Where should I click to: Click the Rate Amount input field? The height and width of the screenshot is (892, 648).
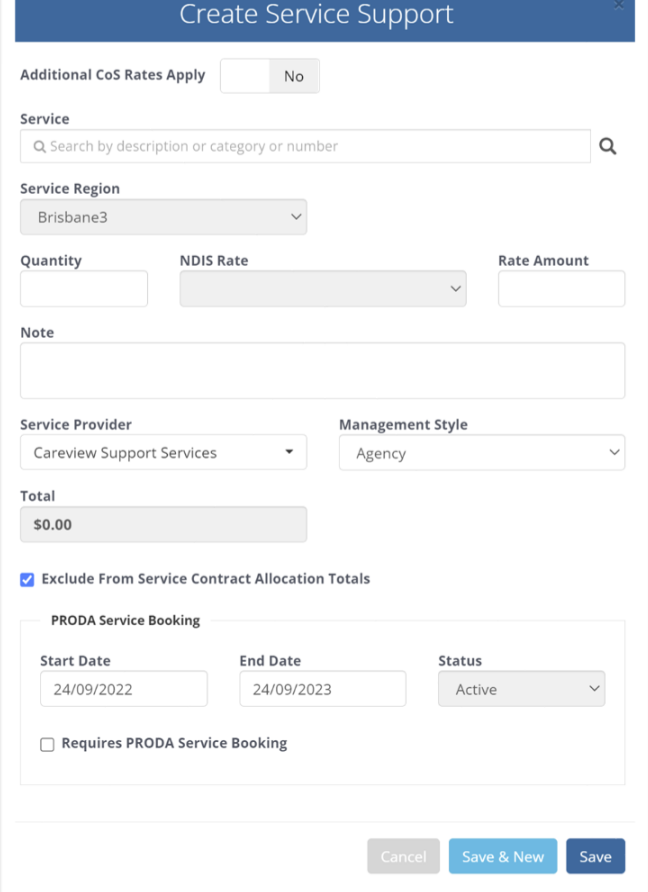point(561,289)
